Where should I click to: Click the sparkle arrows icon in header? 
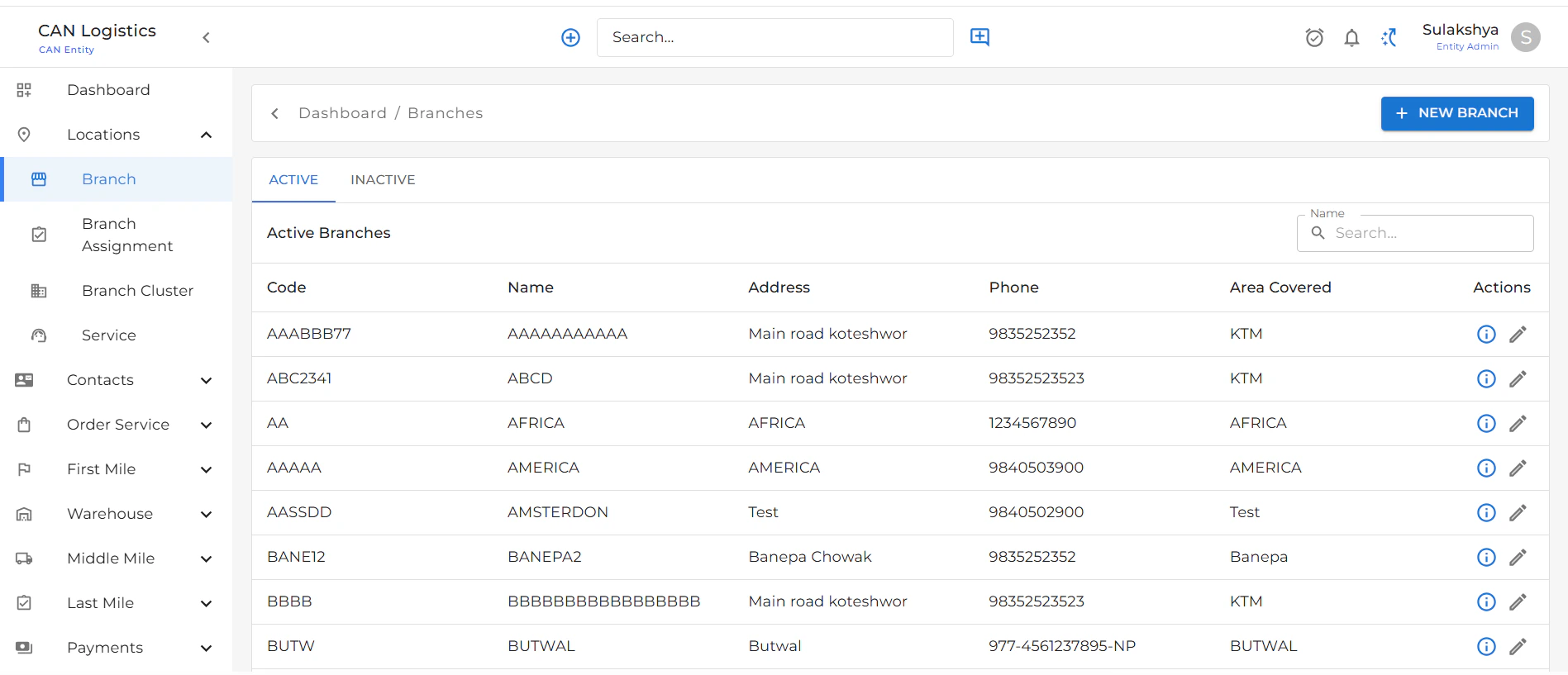coord(1389,37)
